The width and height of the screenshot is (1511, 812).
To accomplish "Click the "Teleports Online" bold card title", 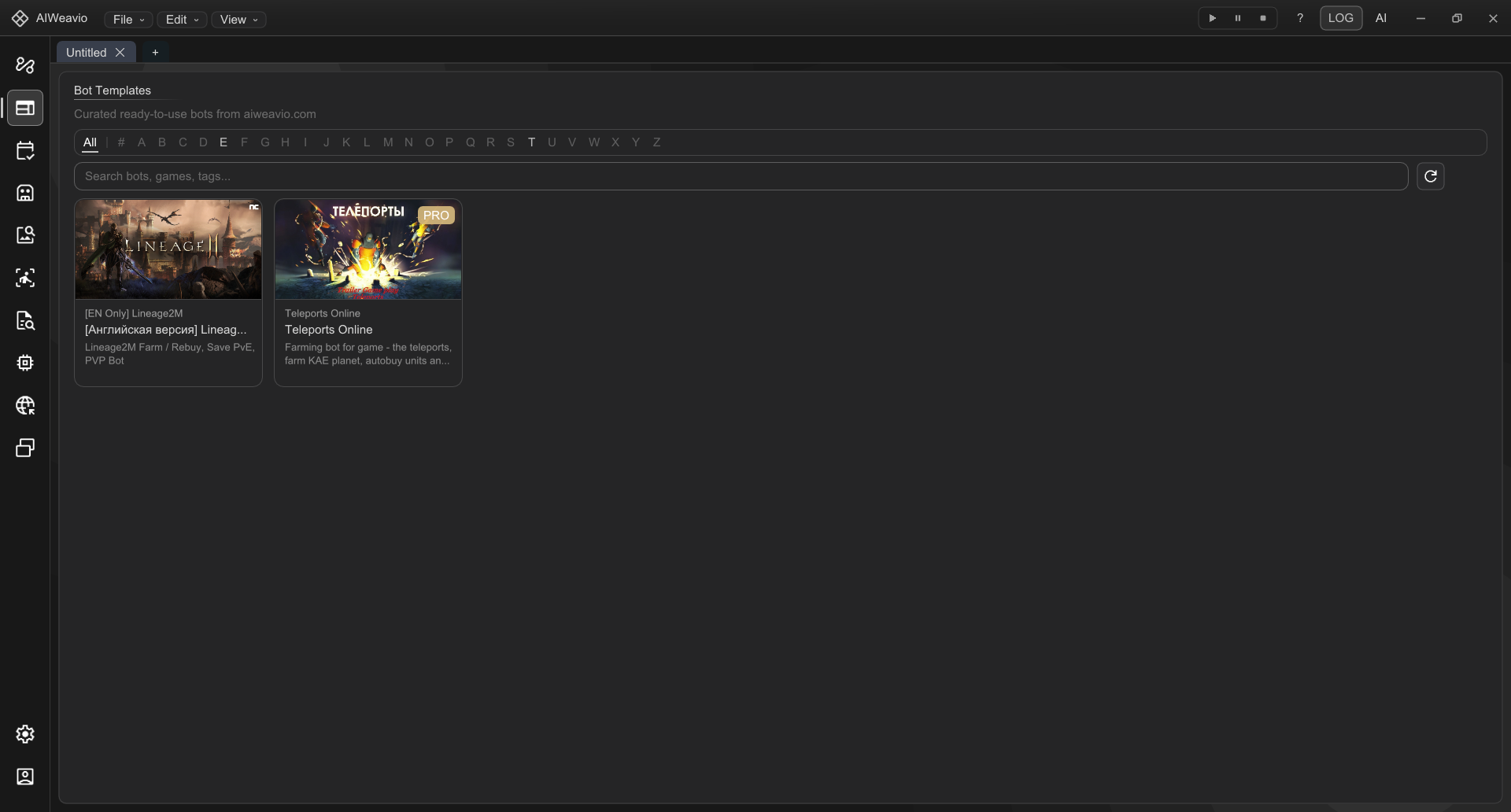I will tap(329, 330).
